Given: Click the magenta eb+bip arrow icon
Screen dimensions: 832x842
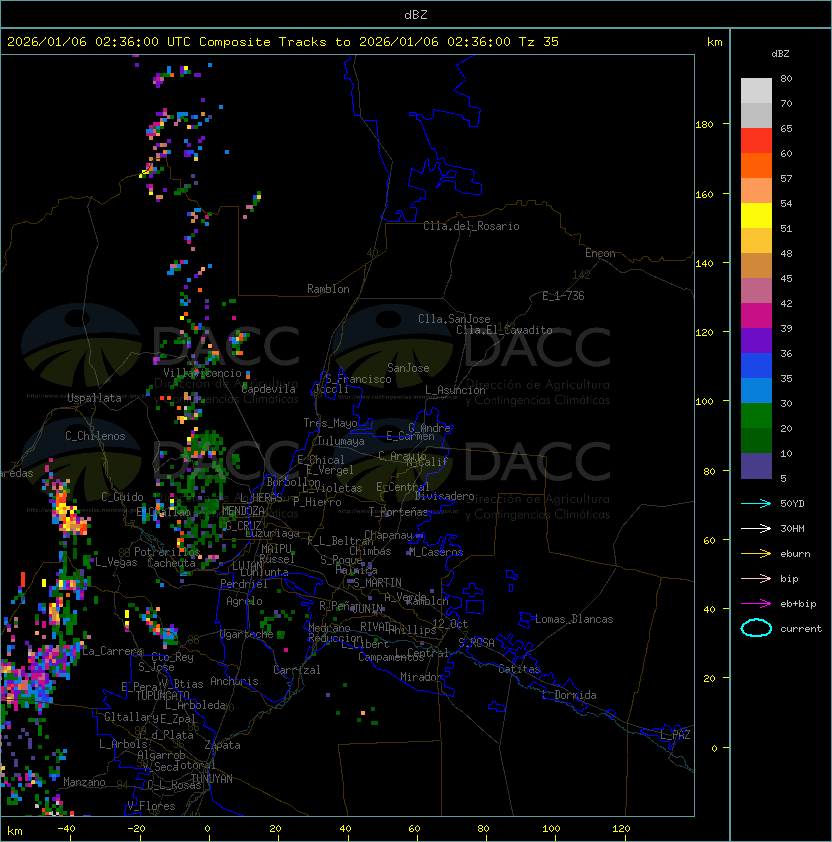Looking at the screenshot, I should click(756, 604).
